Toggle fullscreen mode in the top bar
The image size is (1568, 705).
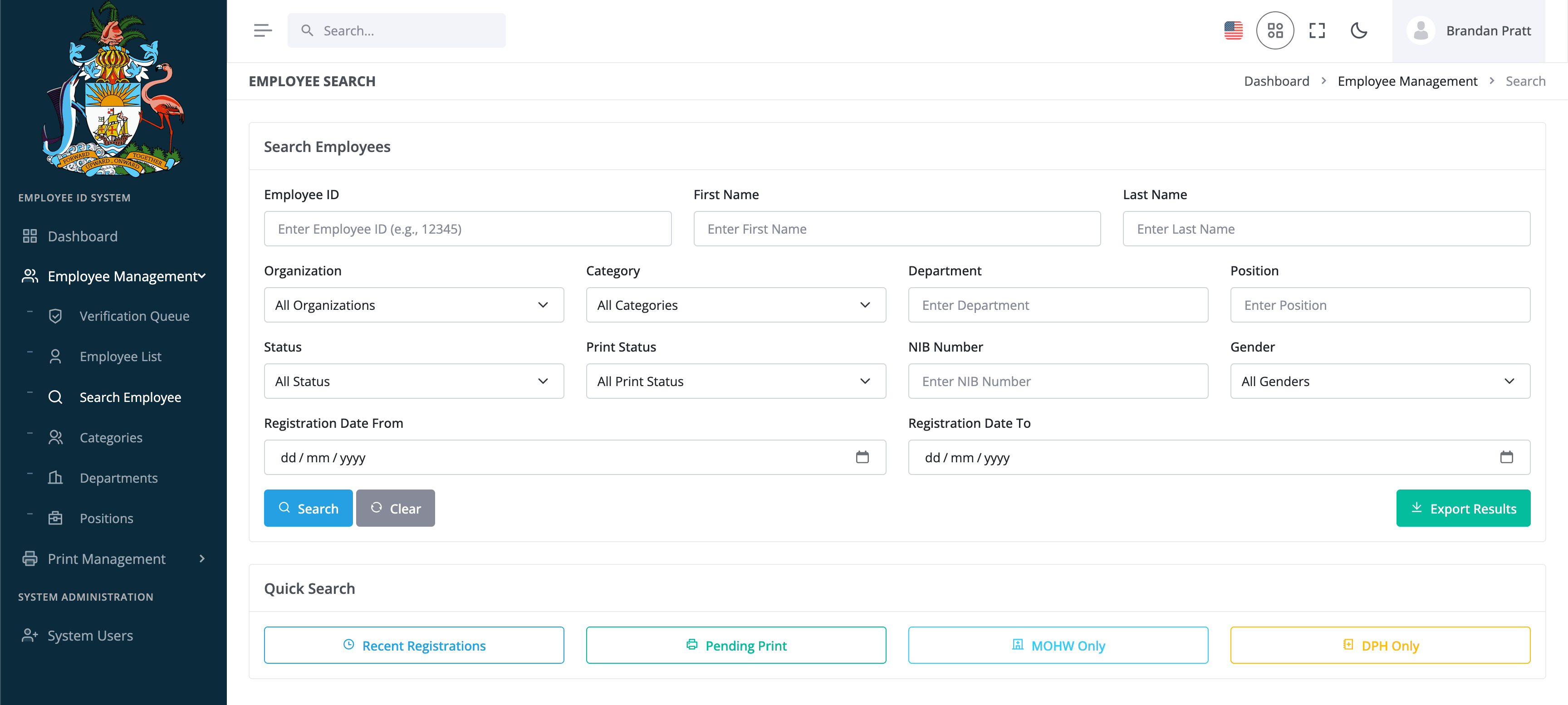(x=1317, y=30)
